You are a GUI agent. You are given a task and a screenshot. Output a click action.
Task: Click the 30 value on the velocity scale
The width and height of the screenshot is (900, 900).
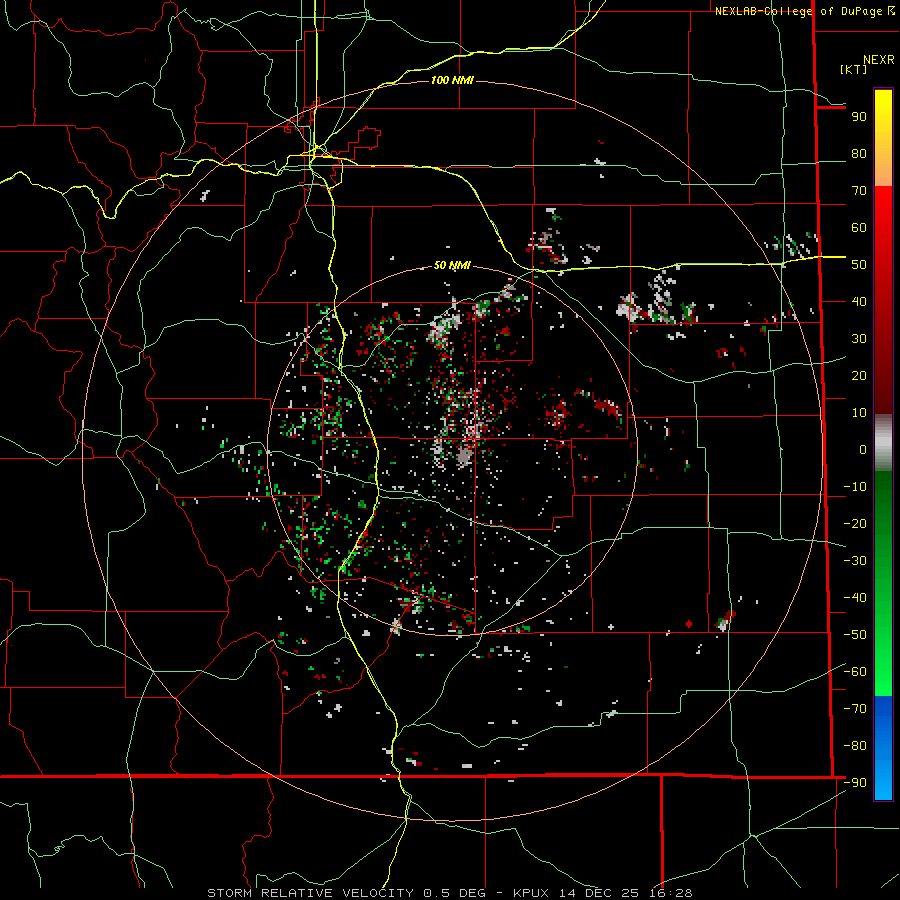(x=859, y=339)
